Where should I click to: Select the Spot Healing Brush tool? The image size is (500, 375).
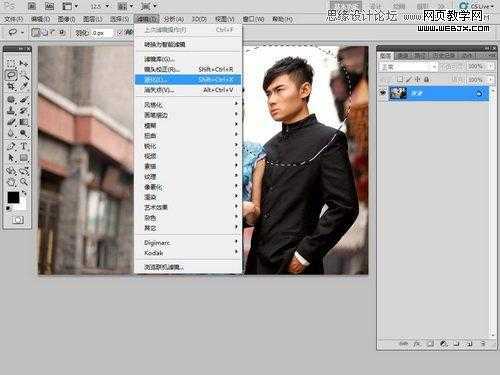coord(11,99)
